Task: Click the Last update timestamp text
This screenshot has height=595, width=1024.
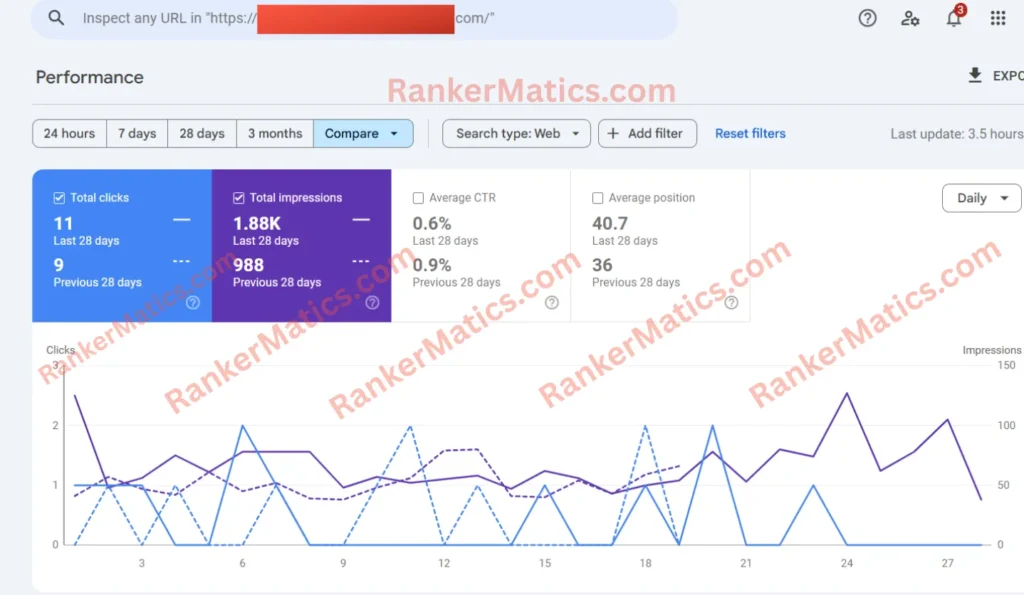Action: pyautogui.click(x=957, y=133)
